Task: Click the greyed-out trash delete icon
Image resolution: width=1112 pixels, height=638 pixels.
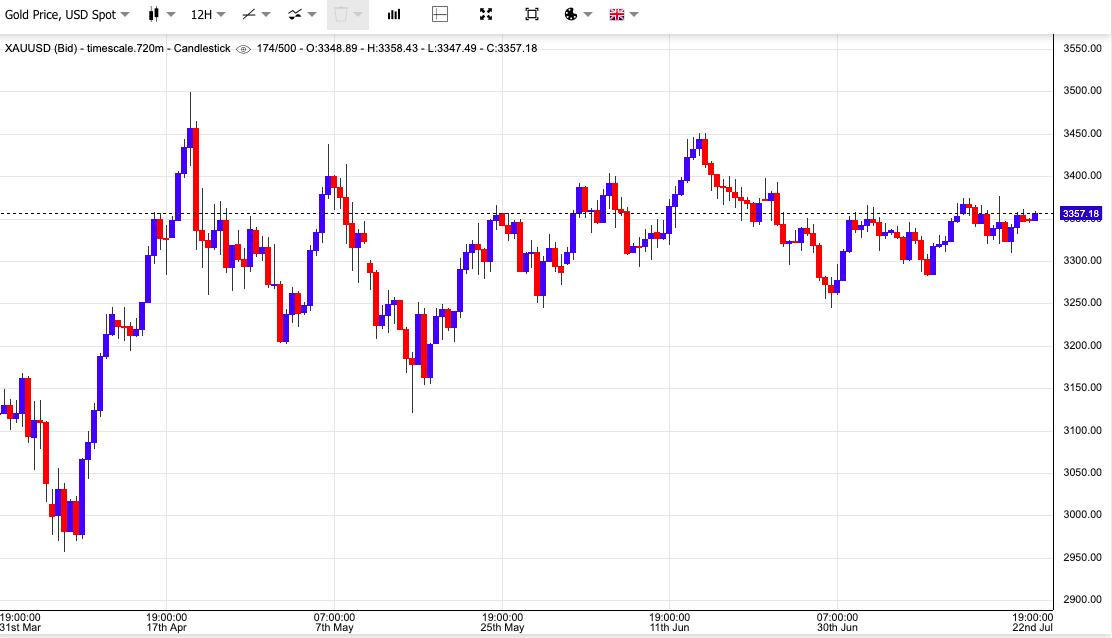Action: tap(340, 14)
